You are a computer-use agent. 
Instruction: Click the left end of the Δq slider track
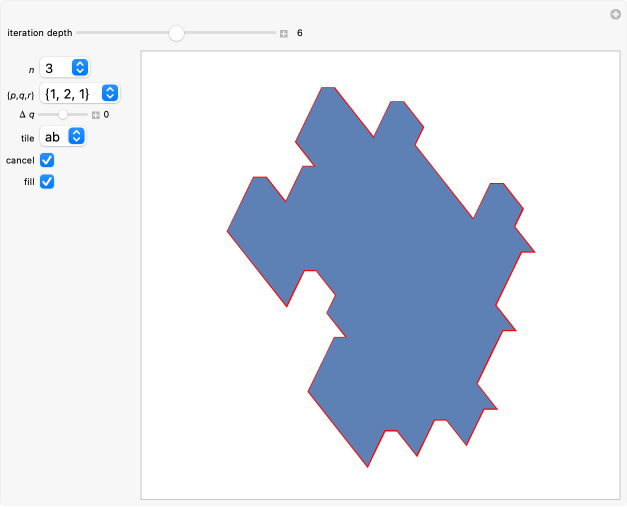[41, 115]
